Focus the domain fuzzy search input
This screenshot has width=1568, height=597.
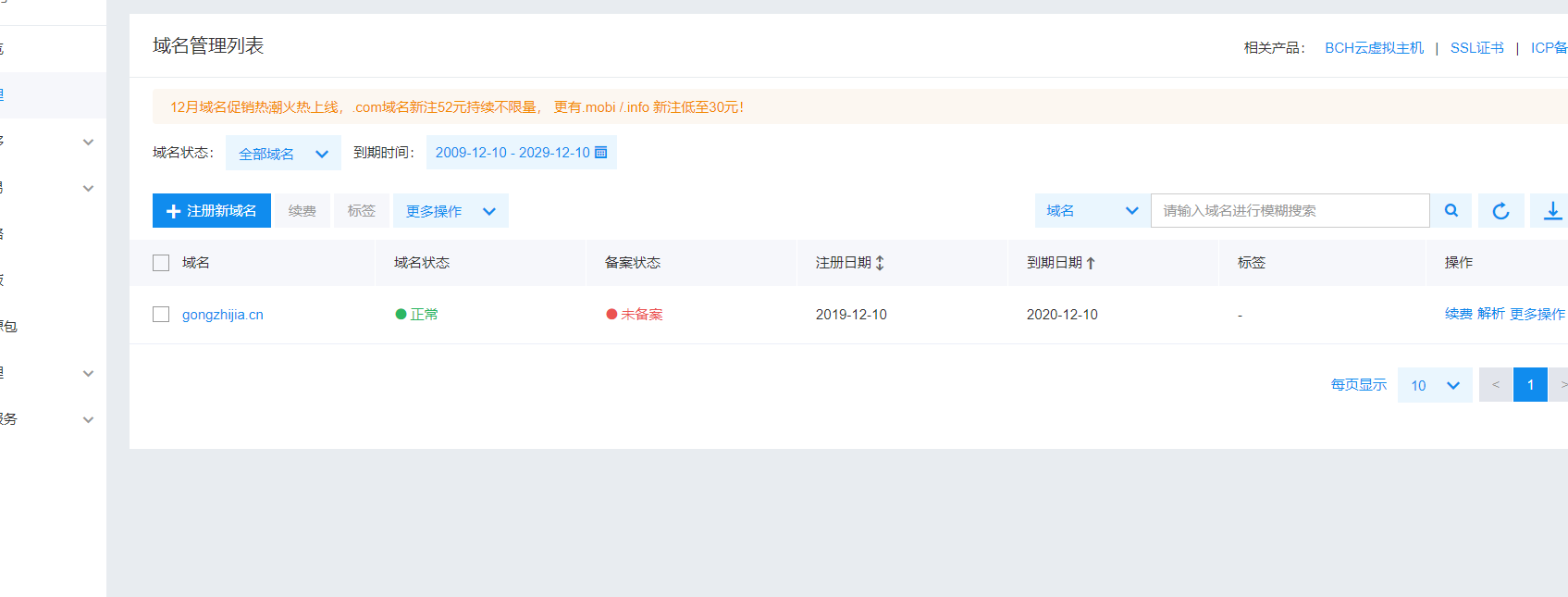tap(1290, 211)
